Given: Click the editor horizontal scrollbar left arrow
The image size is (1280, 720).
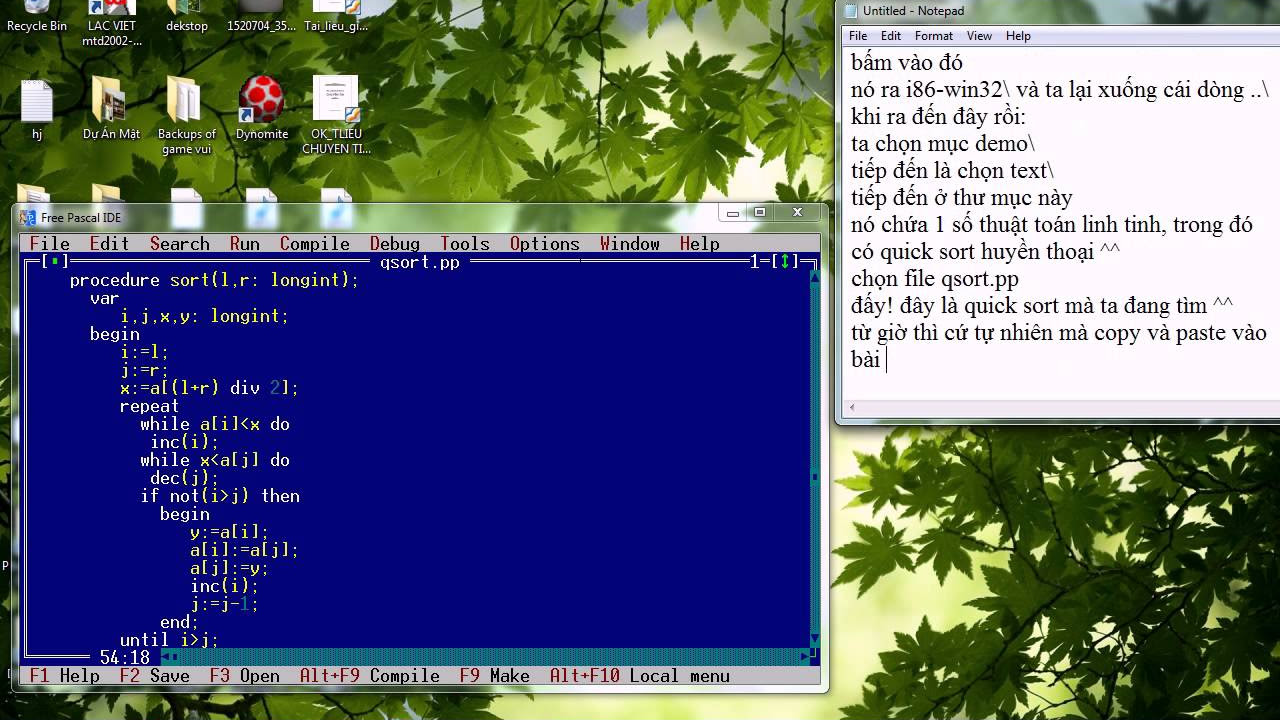Looking at the screenshot, I should (165, 658).
